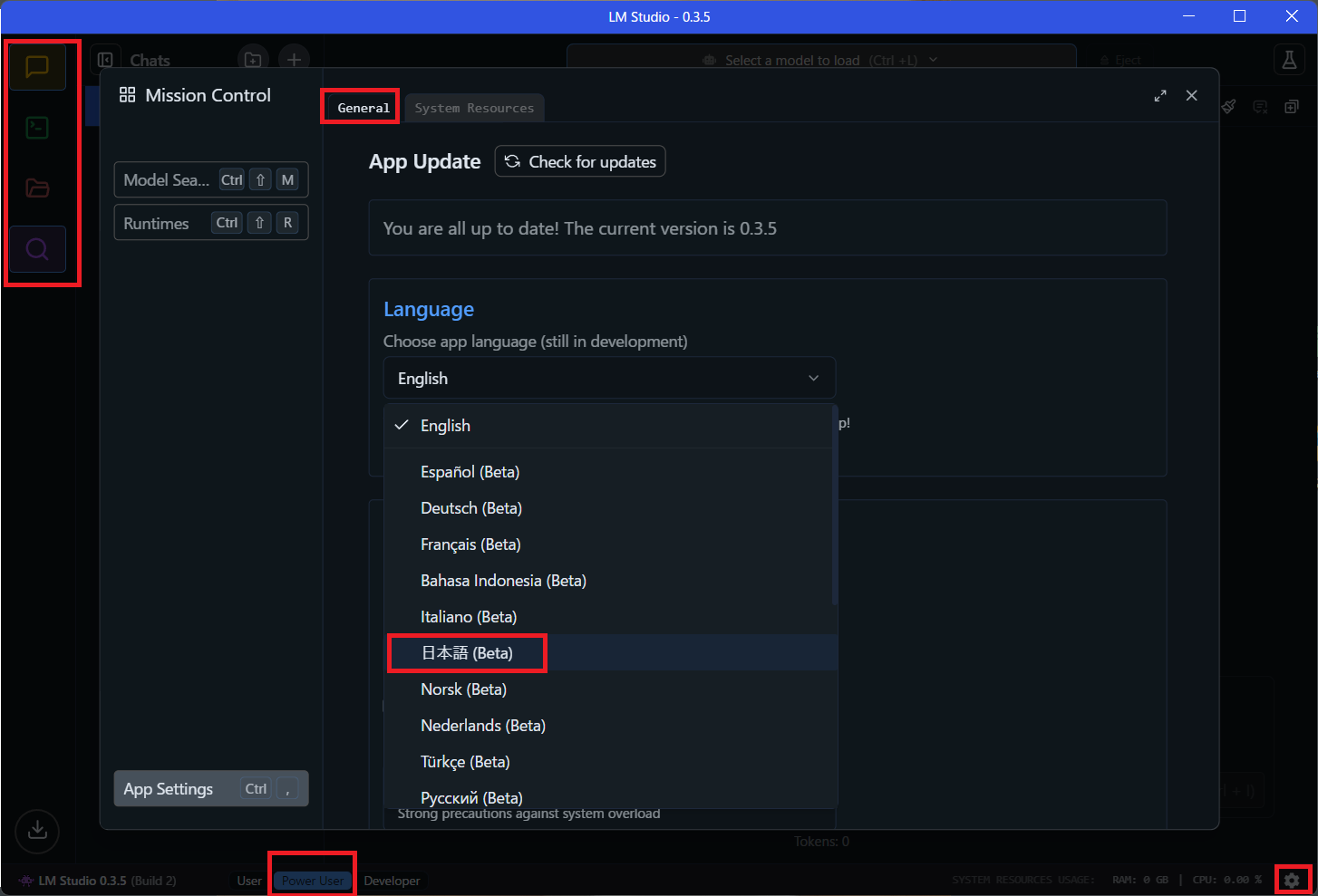Open the downloads icon at sidebar bottom

37,831
